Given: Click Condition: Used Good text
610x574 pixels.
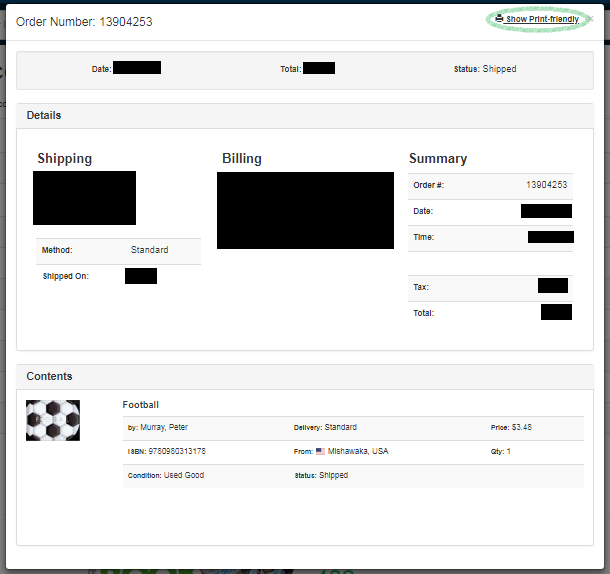Looking at the screenshot, I should [x=166, y=475].
